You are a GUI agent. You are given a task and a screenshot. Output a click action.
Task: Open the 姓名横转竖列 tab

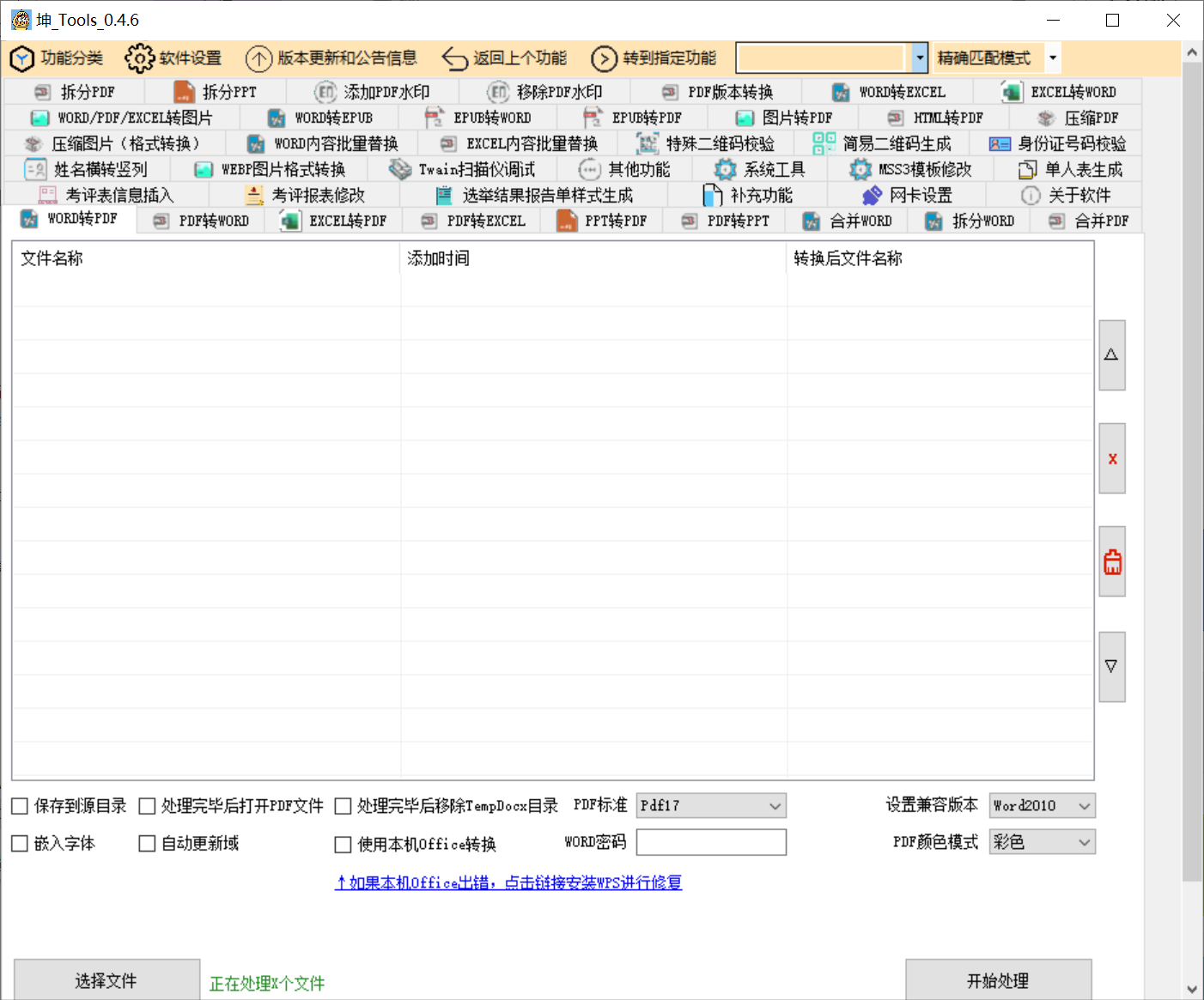point(86,169)
